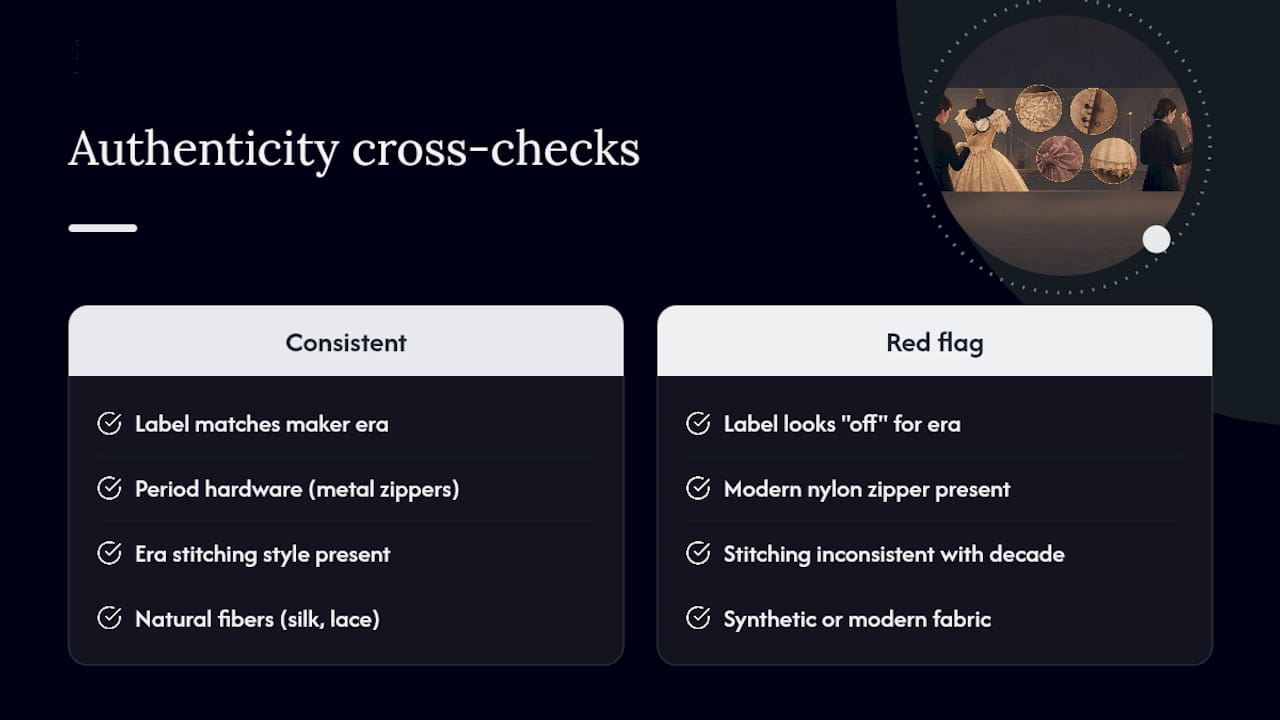Click check icon beside Synthetic or modern fabric
Screen dimensions: 1280x720
pos(698,619)
